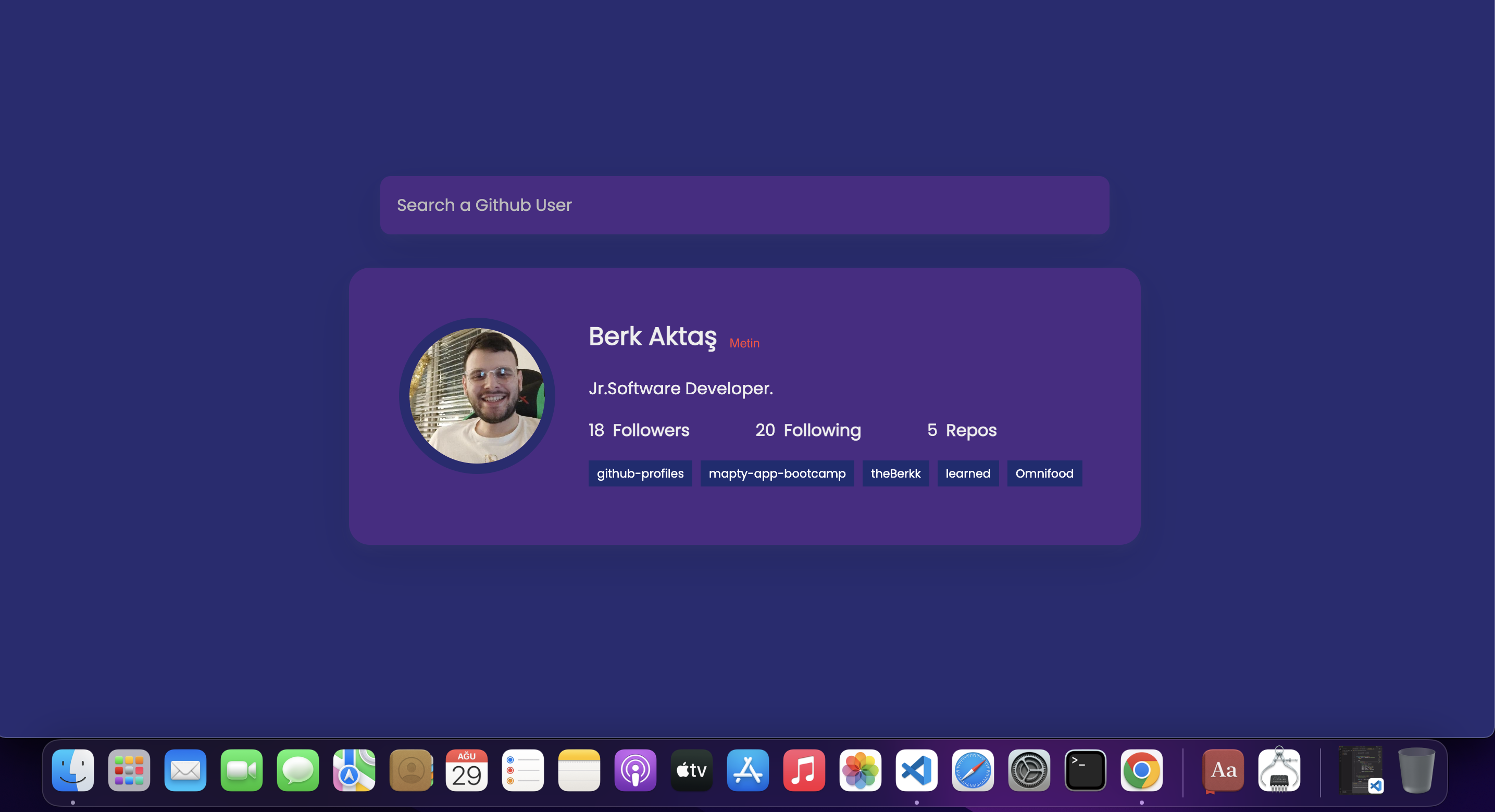Viewport: 1495px width, 812px height.
Task: Click the 20 Following stat
Action: click(x=807, y=430)
